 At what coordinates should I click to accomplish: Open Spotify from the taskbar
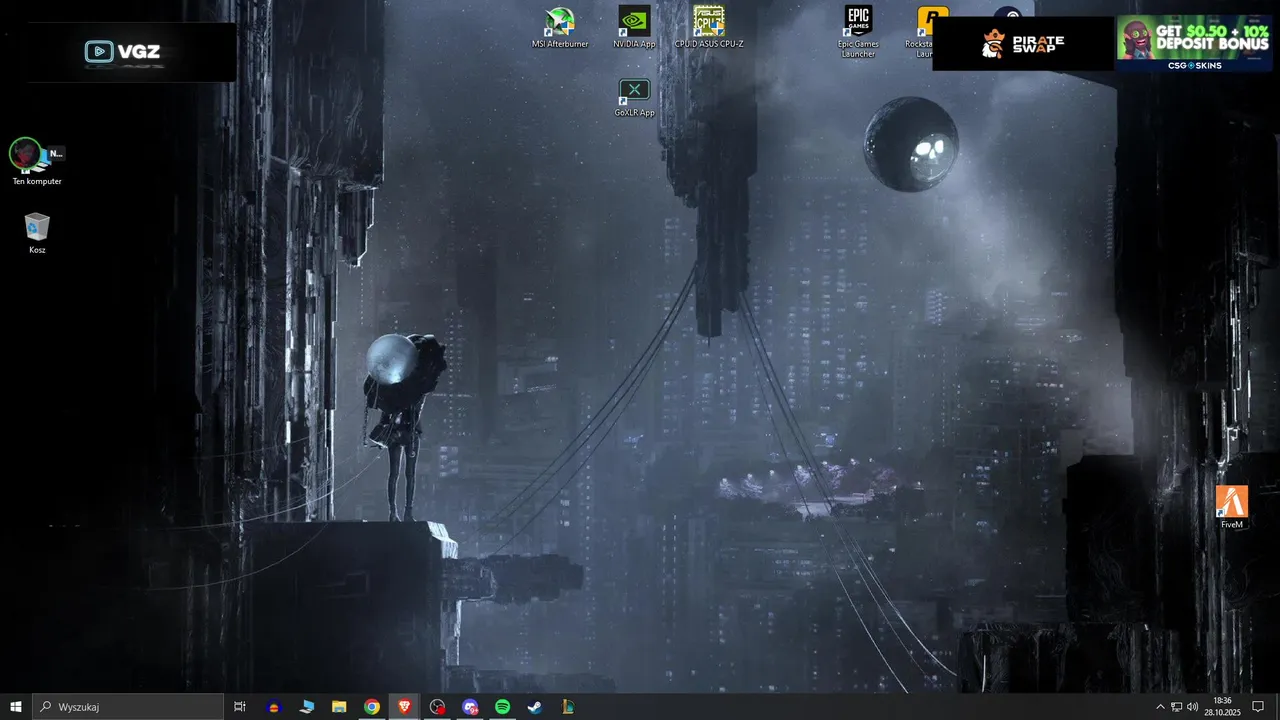[503, 707]
